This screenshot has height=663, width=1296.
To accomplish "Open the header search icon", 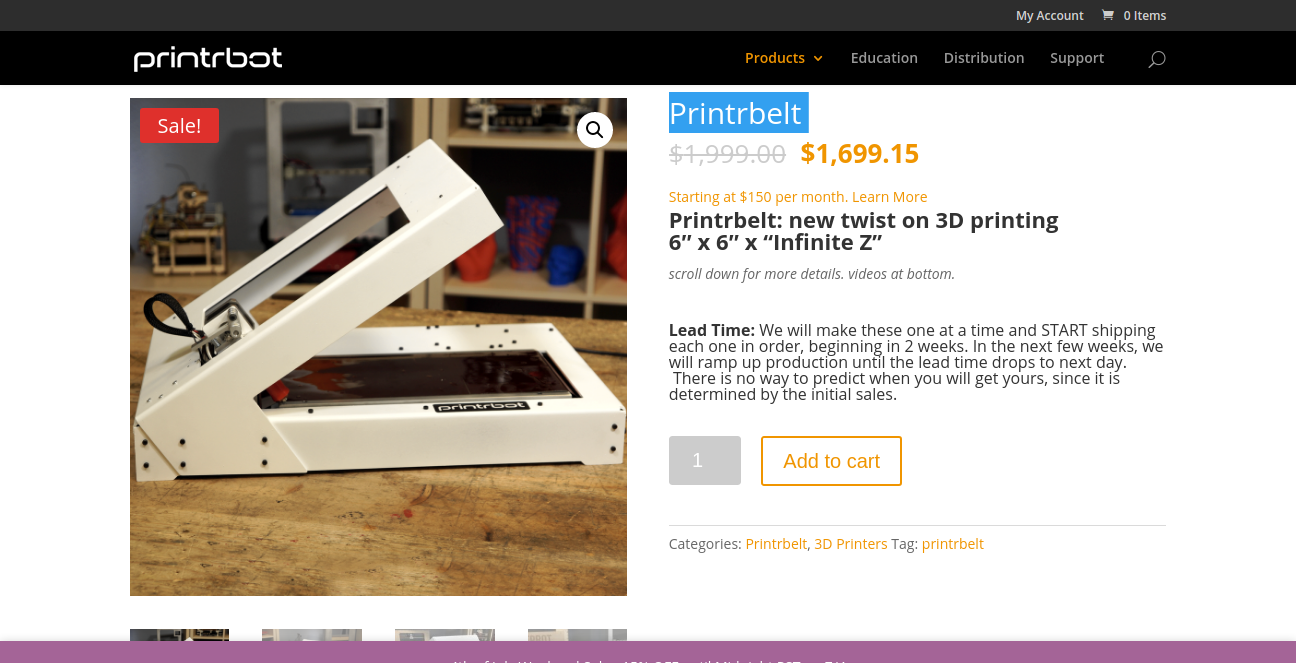I will point(1157,59).
